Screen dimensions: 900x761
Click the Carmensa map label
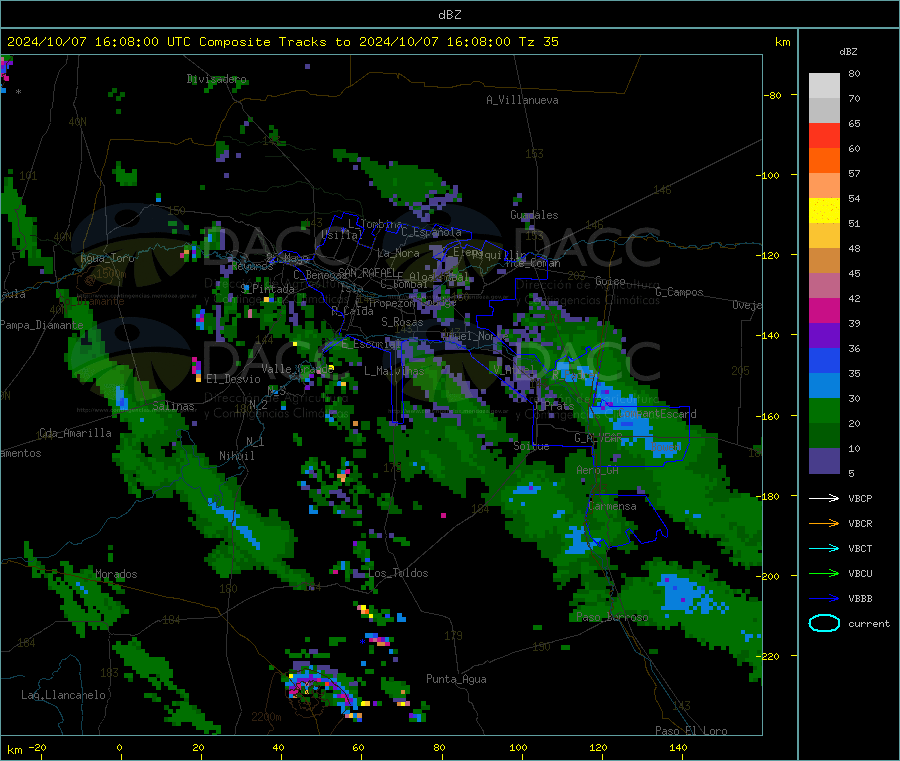[612, 506]
